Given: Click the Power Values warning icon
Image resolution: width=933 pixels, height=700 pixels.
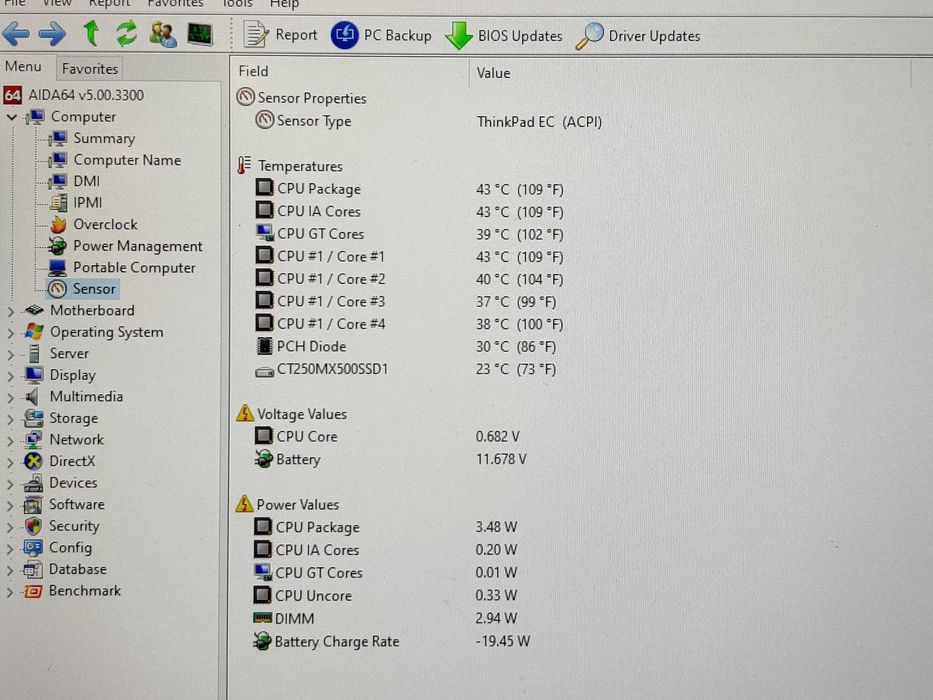Looking at the screenshot, I should click(244, 504).
